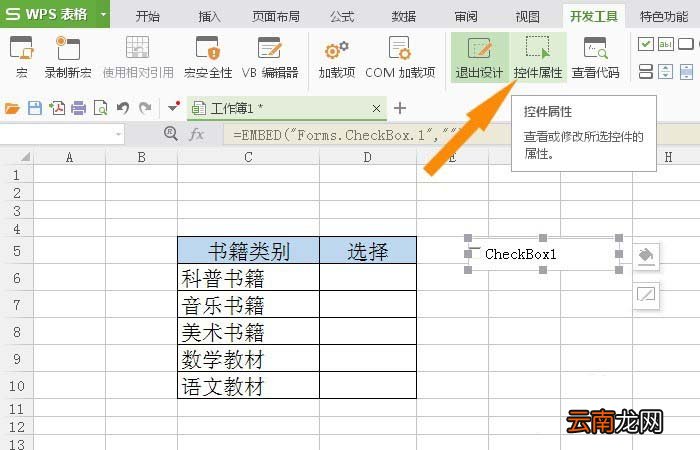Insert a checkbox control from the toolbox
This screenshot has width=700, height=450.
point(646,44)
